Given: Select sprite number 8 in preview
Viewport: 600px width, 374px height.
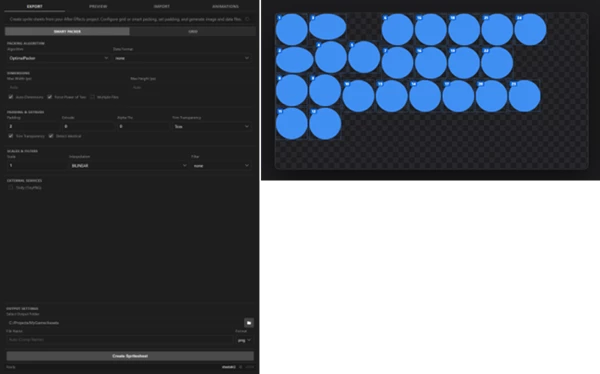Looking at the screenshot, I should pyautogui.click(x=292, y=90).
